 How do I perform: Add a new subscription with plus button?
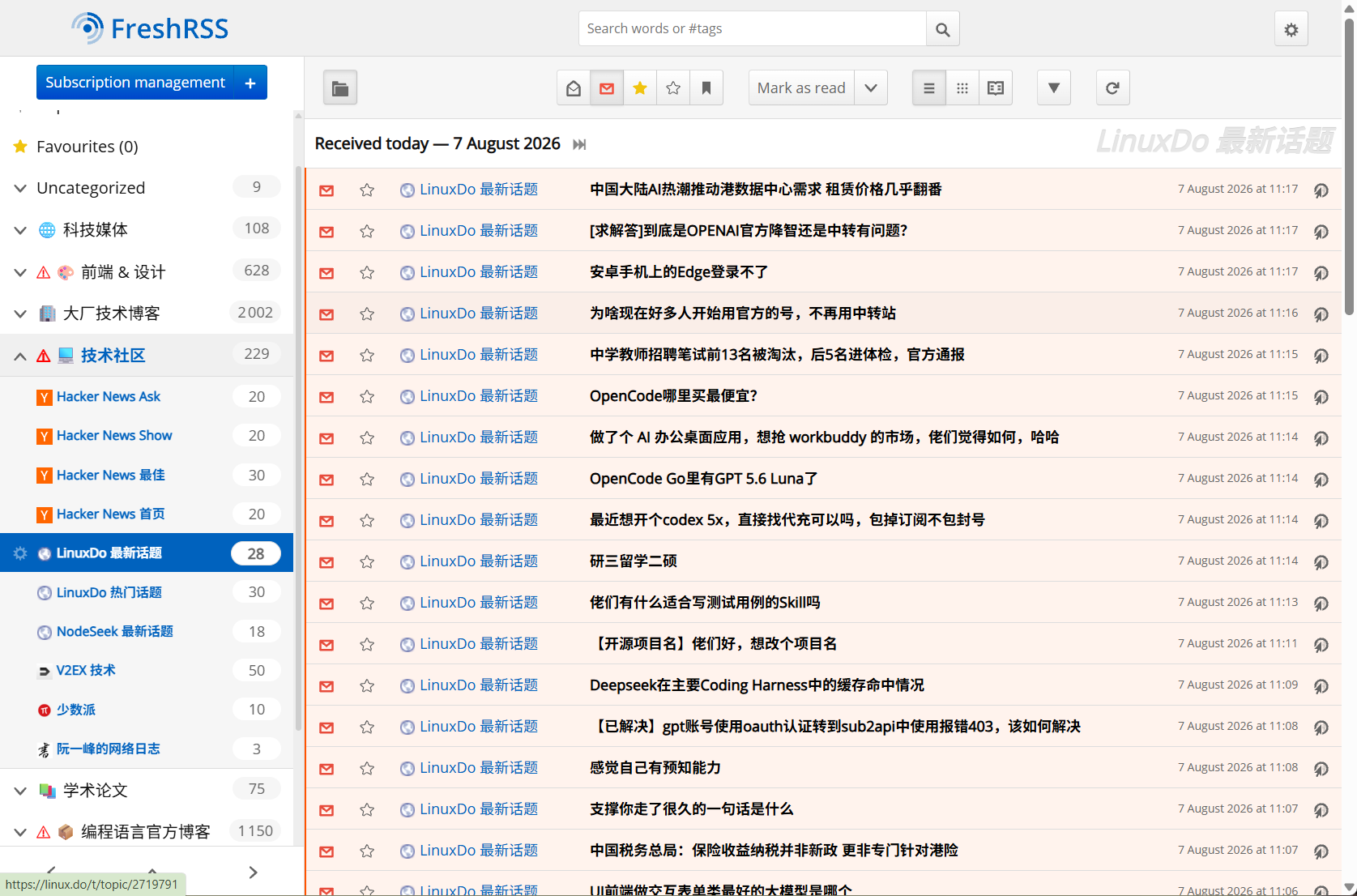click(x=250, y=83)
